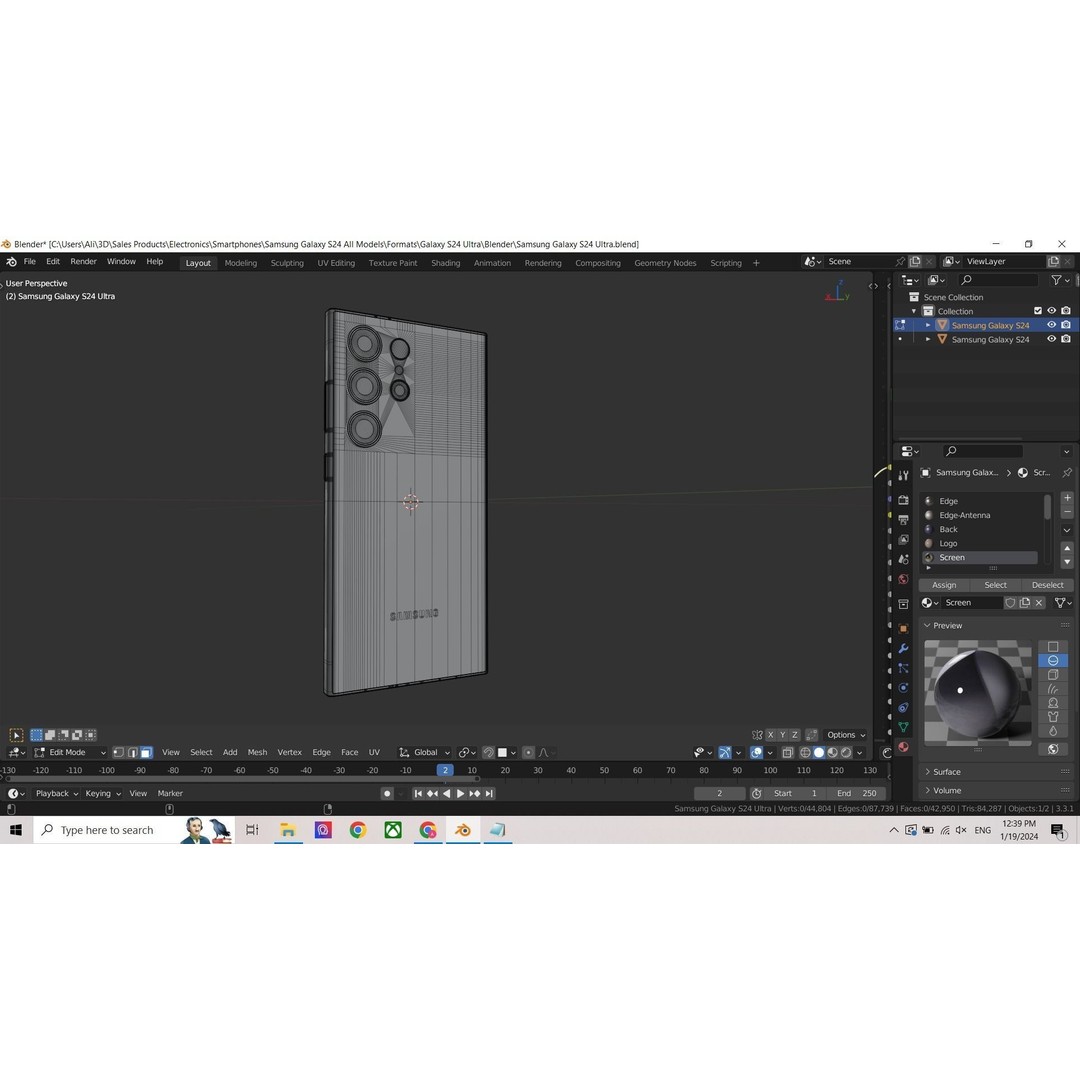Open Scene properties tab icon

(903, 559)
